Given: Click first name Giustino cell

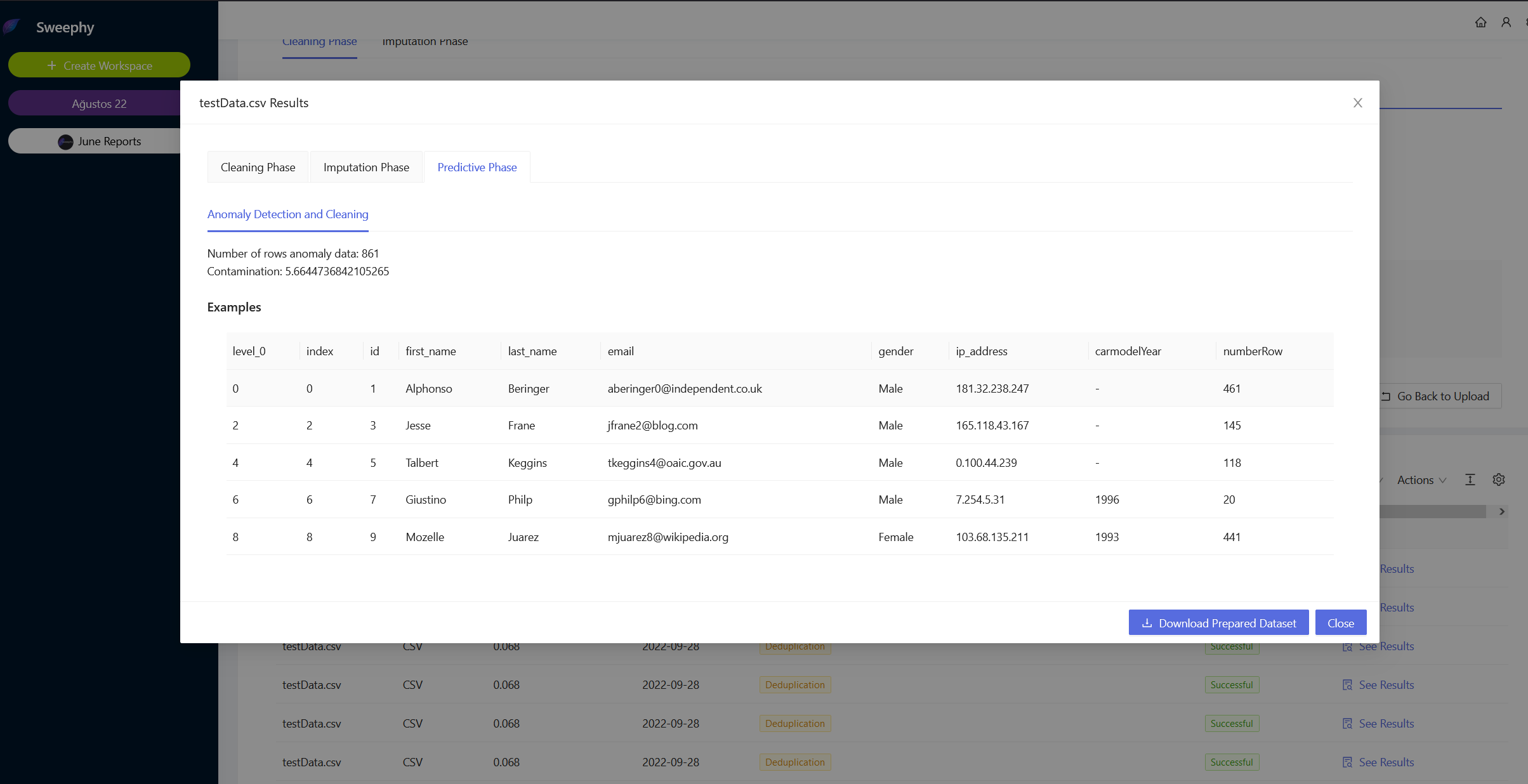Looking at the screenshot, I should (450, 499).
